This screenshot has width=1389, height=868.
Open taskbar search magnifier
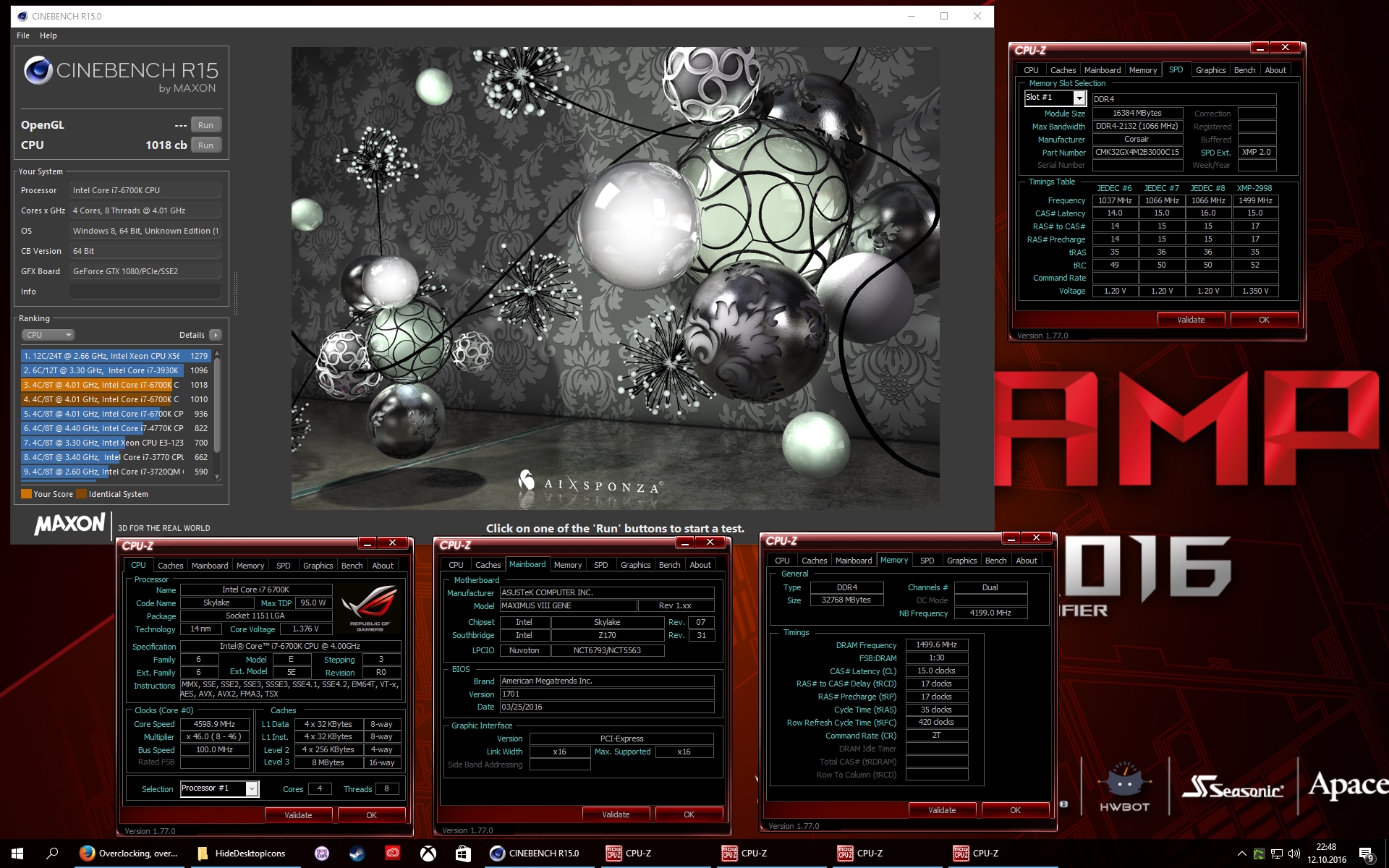click(52, 854)
